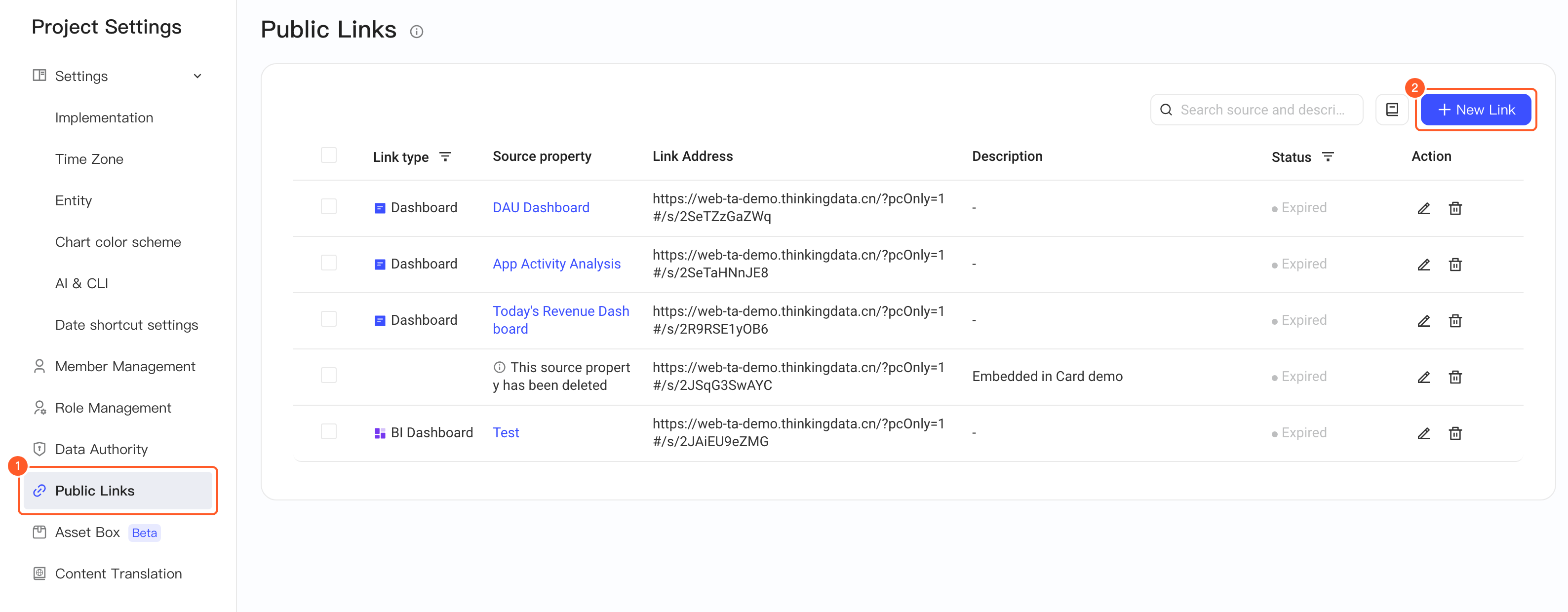Open the Status column filter
The height and width of the screenshot is (612, 1568).
point(1328,156)
